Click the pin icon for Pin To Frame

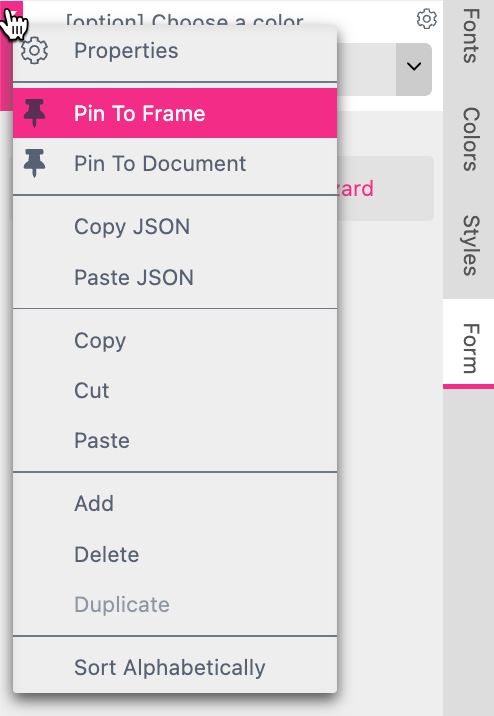(34, 113)
